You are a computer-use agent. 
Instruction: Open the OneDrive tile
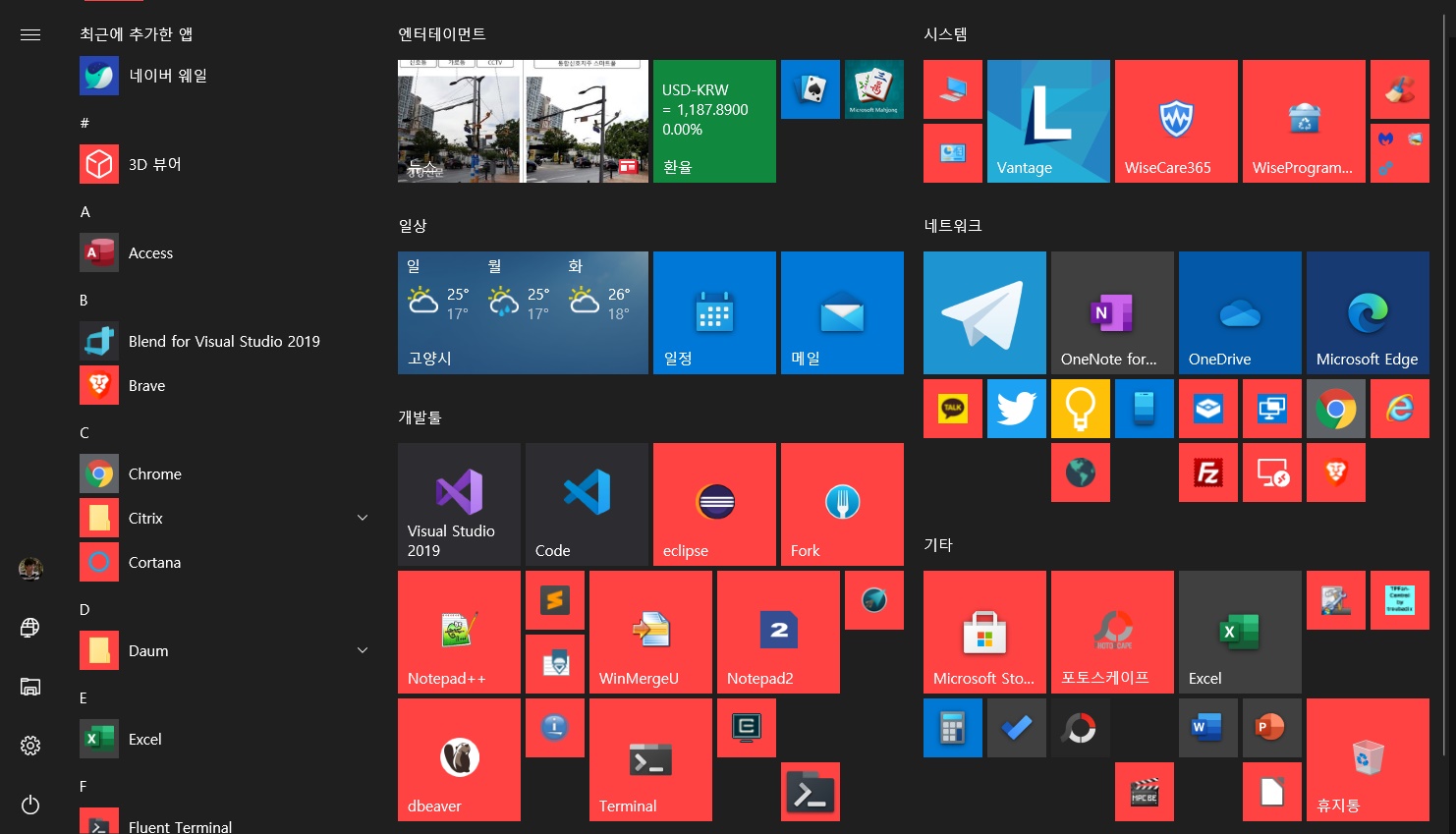(1240, 312)
